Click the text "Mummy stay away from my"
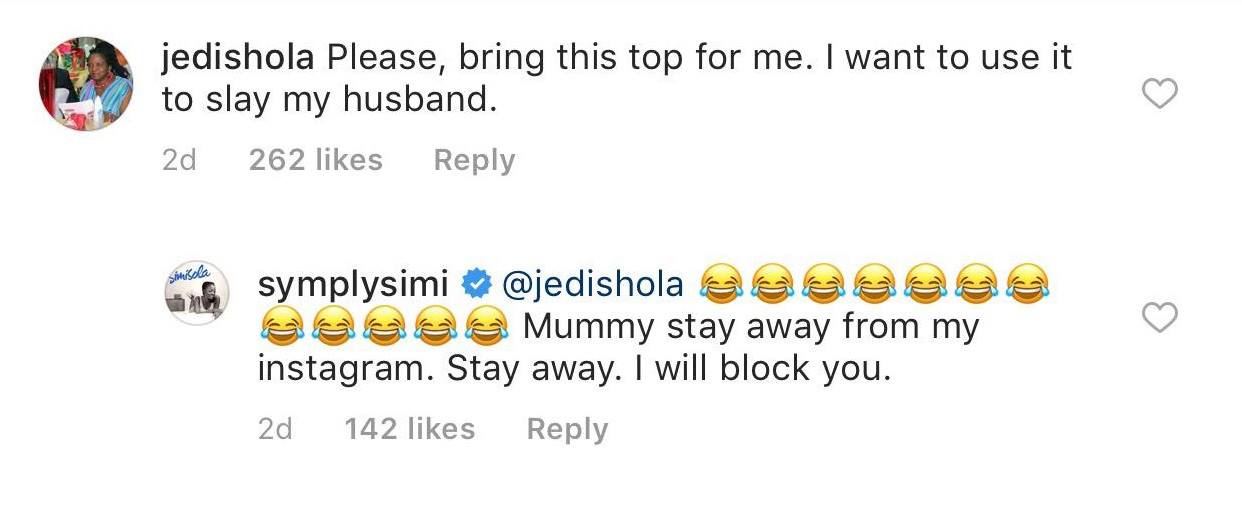The image size is (1242, 526). click(750, 327)
